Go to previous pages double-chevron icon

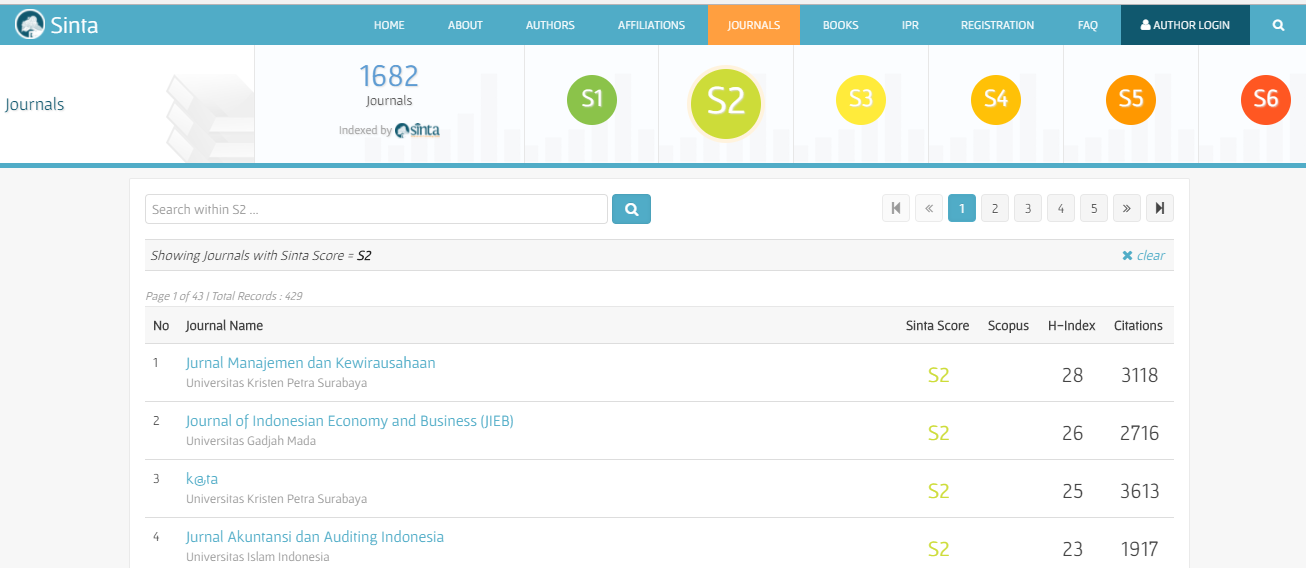pos(928,208)
